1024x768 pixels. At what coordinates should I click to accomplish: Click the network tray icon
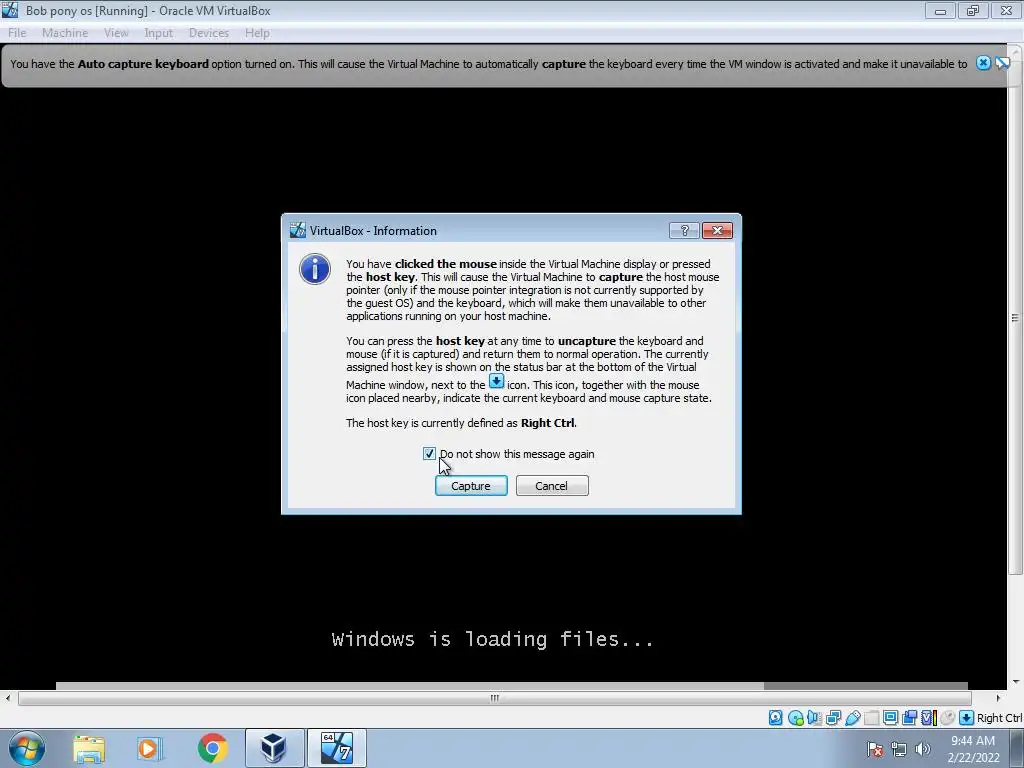pyautogui.click(x=899, y=749)
